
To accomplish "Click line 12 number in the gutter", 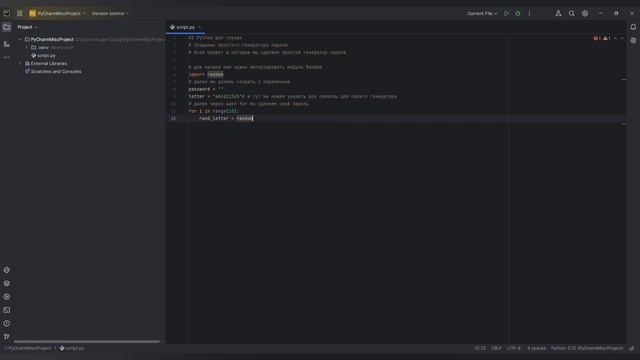I will coord(173,118).
